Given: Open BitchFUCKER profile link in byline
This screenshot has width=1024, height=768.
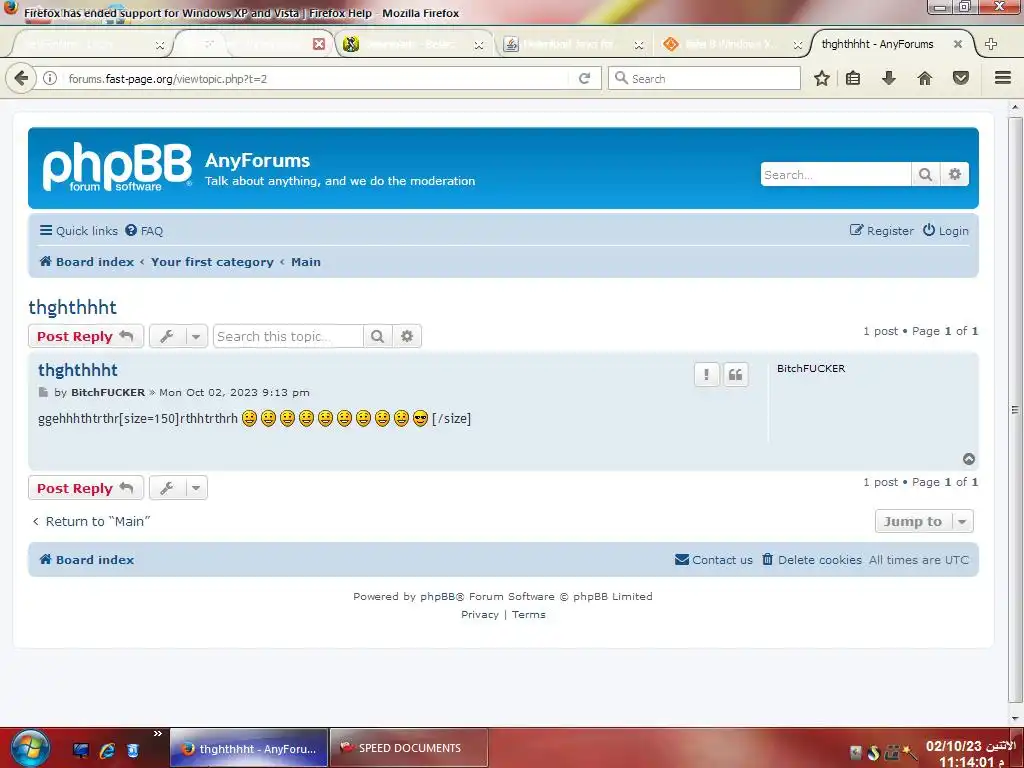Looking at the screenshot, I should [108, 392].
